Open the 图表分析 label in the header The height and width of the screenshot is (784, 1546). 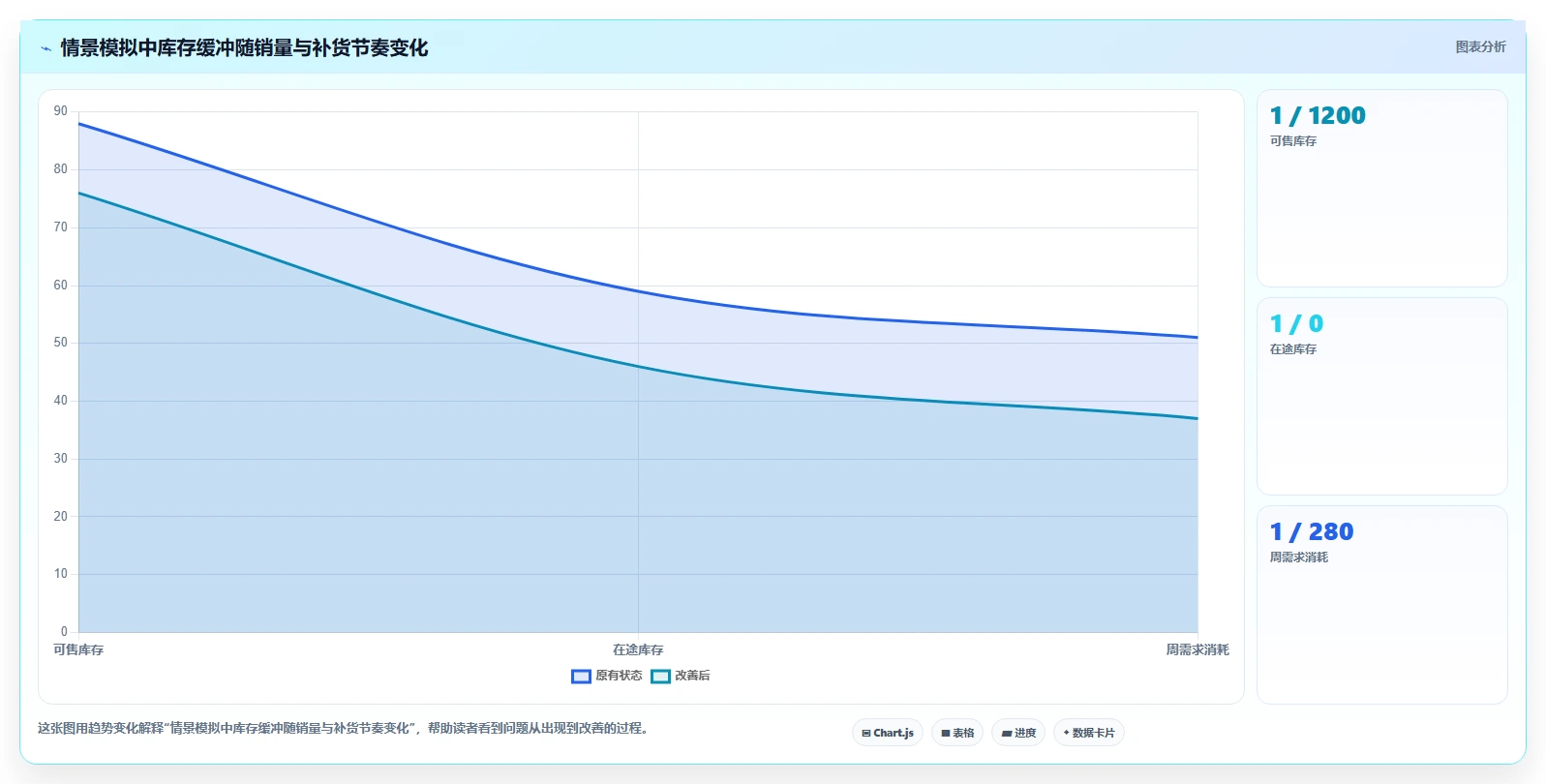pos(1480,46)
